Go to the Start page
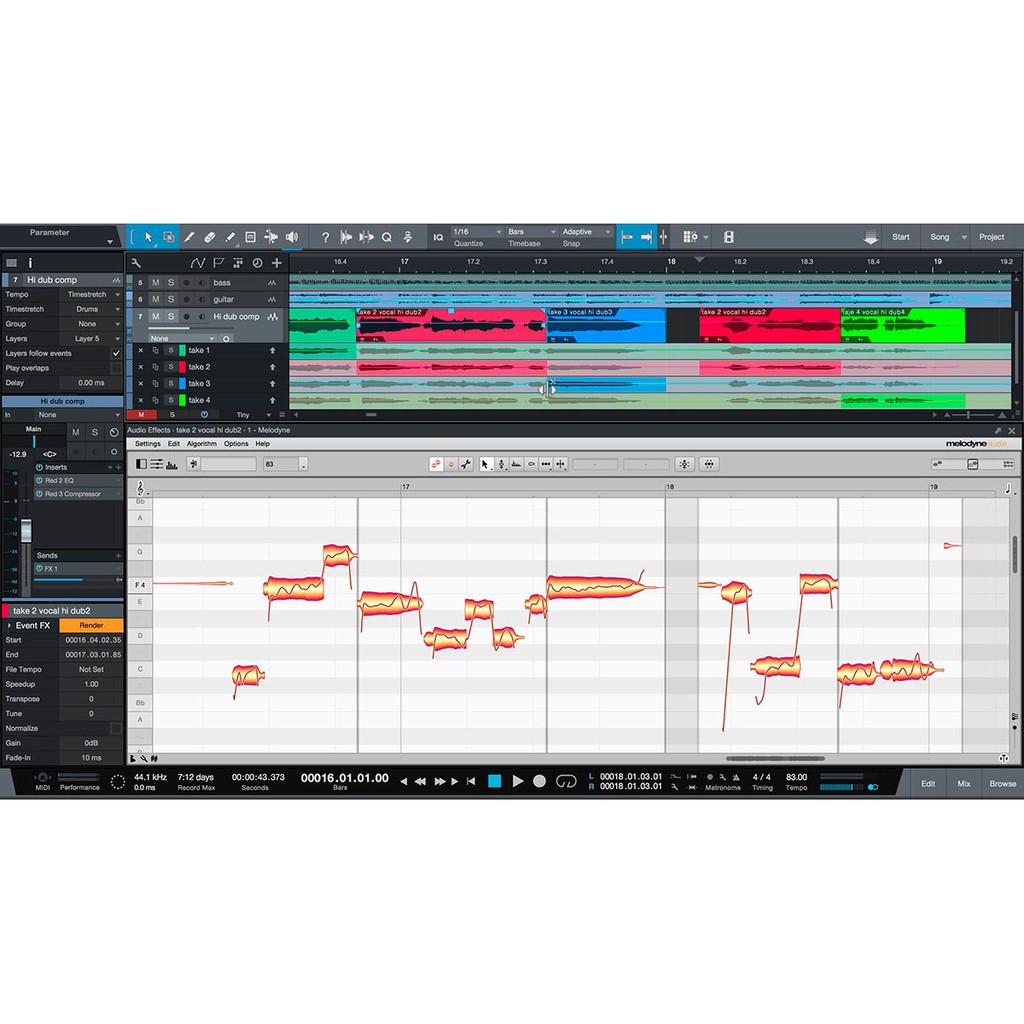1024x1024 pixels. 901,237
